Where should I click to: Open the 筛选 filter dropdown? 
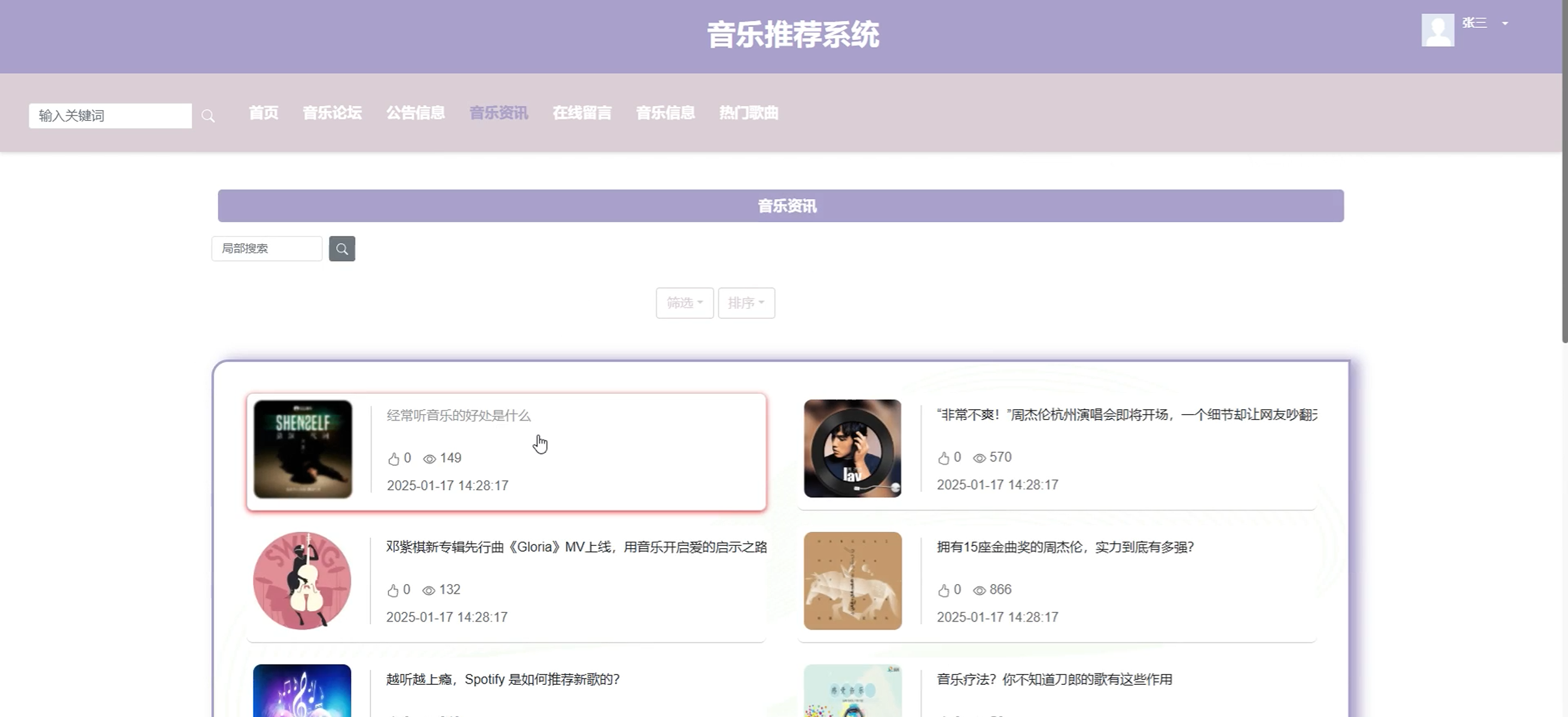pyautogui.click(x=685, y=303)
